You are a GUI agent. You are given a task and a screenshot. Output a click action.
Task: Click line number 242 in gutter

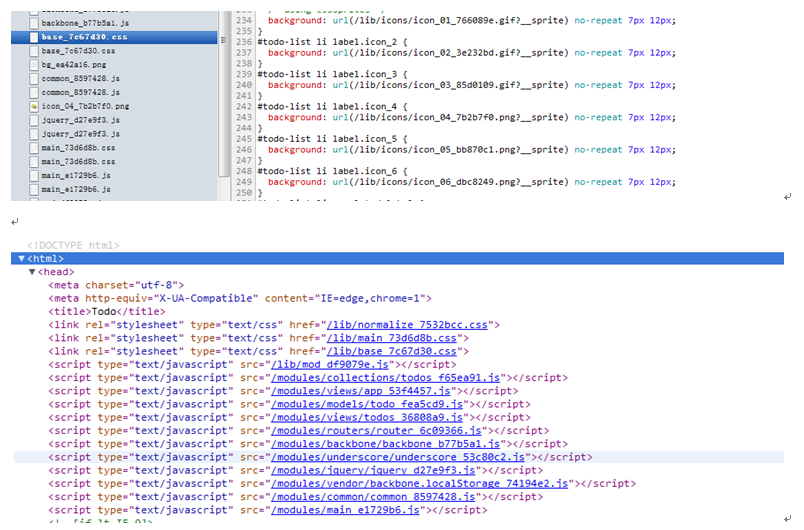click(244, 107)
